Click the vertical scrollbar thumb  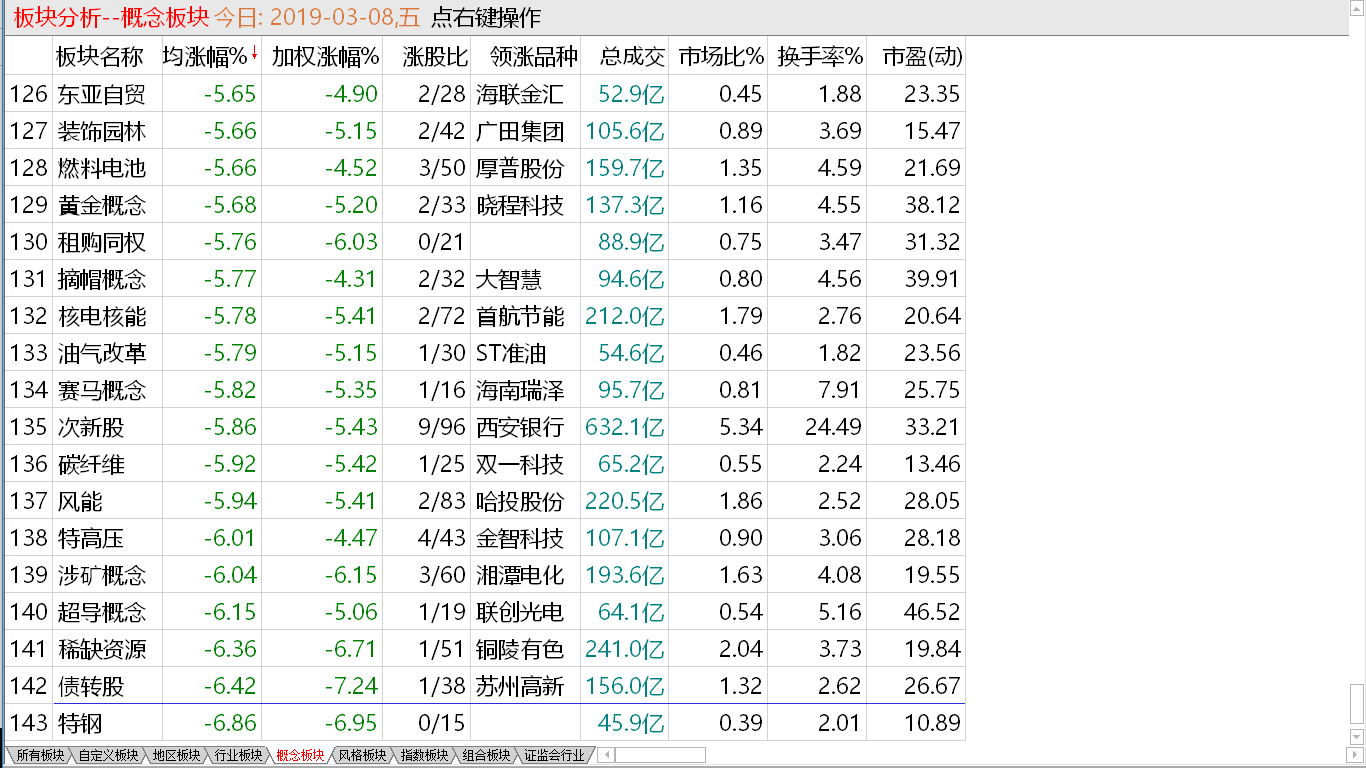coord(1357,704)
